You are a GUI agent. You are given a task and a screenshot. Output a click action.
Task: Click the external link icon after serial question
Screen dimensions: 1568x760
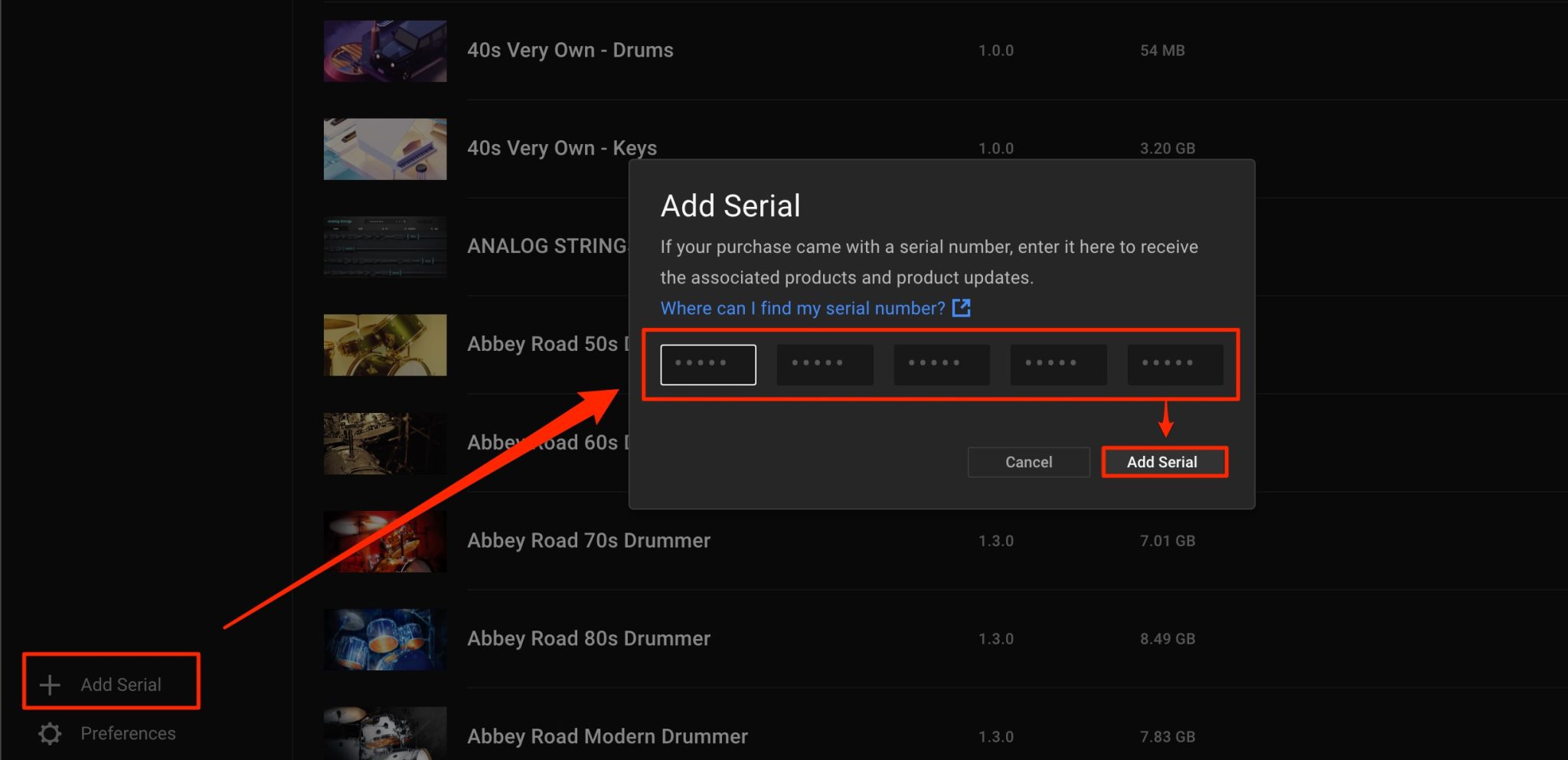[x=961, y=308]
